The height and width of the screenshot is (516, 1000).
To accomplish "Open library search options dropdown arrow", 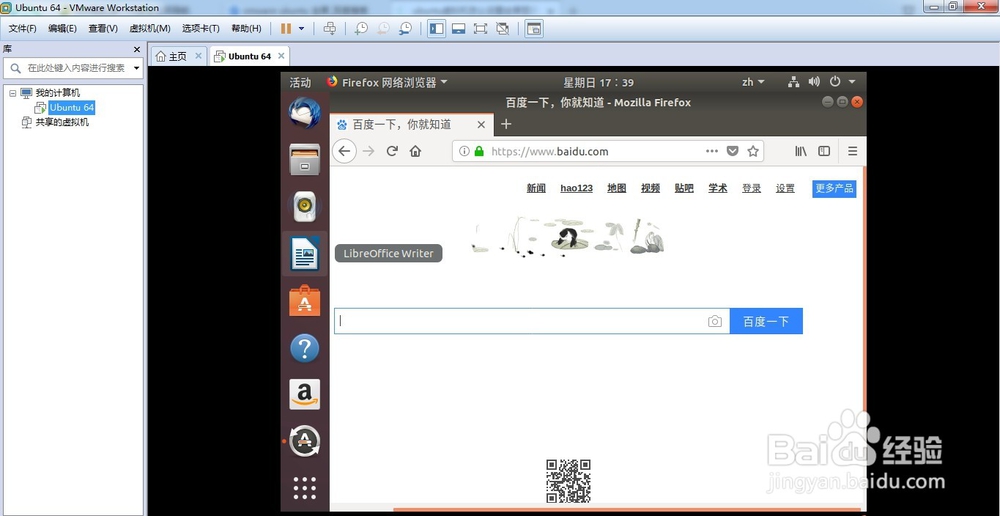I will (136, 68).
